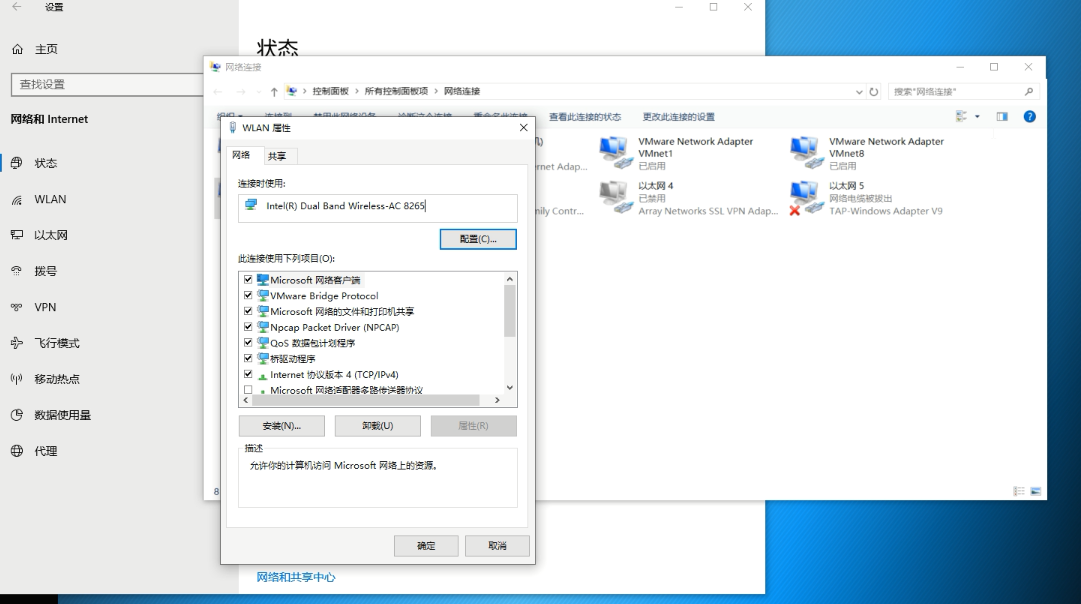The width and height of the screenshot is (1081, 604).
Task: Expand breadcrumb chevron after 所有控制面板项
Action: pos(436,91)
